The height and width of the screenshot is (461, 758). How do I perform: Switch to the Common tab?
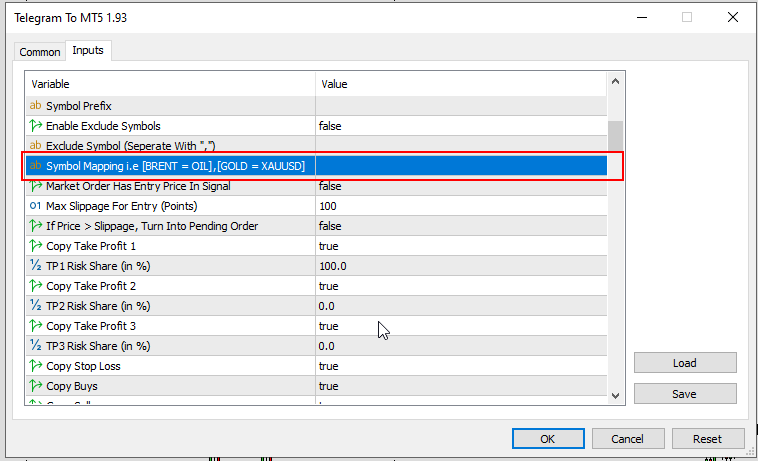40,52
